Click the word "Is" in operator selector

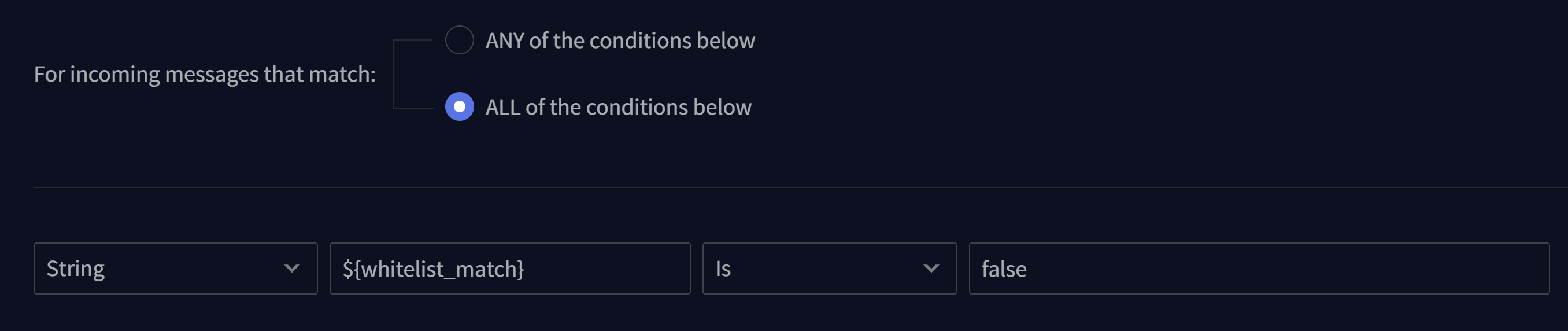coord(723,269)
